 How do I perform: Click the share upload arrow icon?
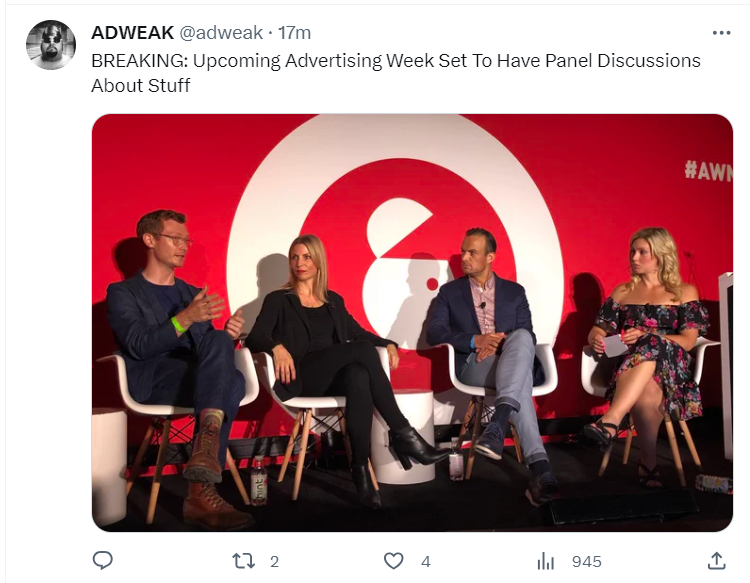tap(717, 561)
